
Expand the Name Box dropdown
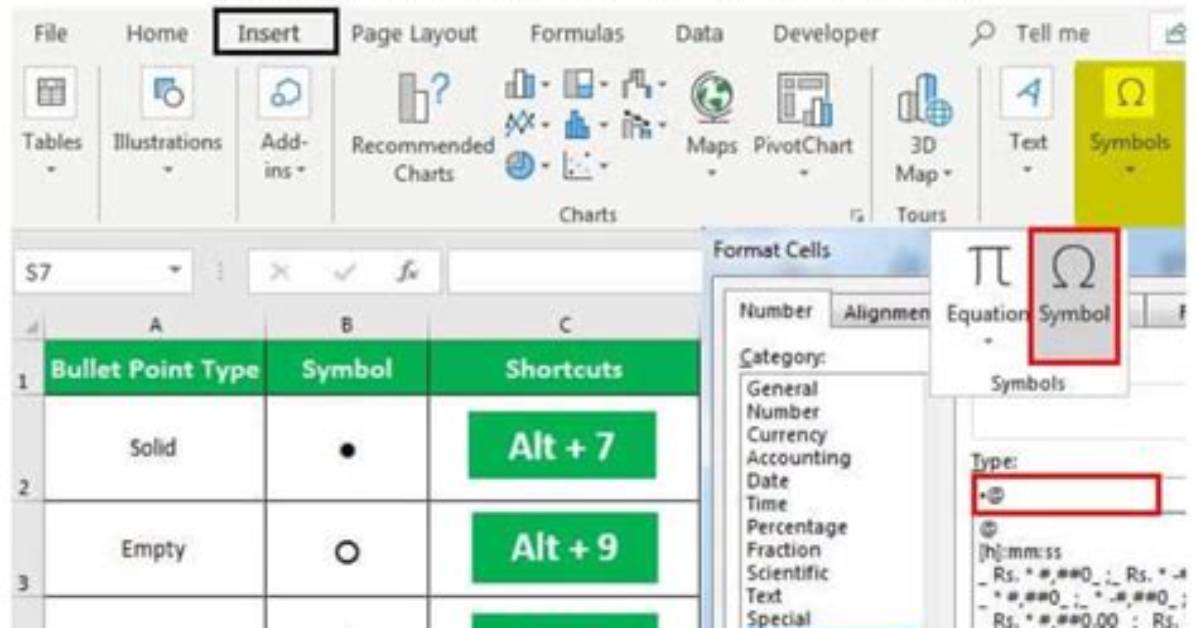tap(175, 270)
